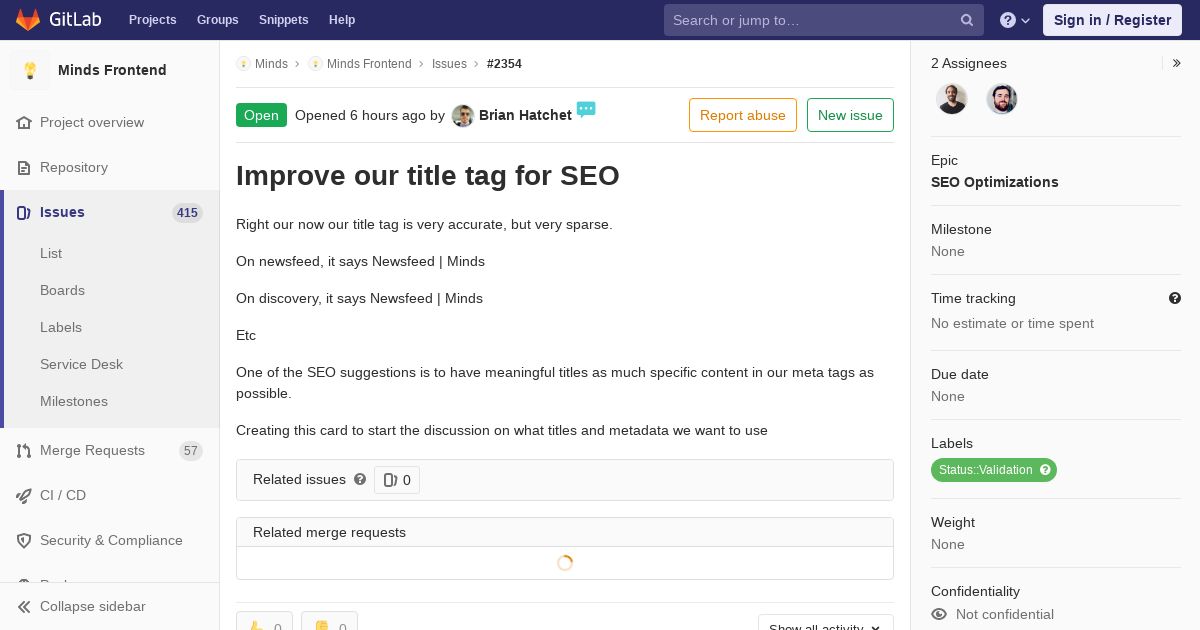Open Milestones under Issues
1200x630 pixels.
(74, 401)
